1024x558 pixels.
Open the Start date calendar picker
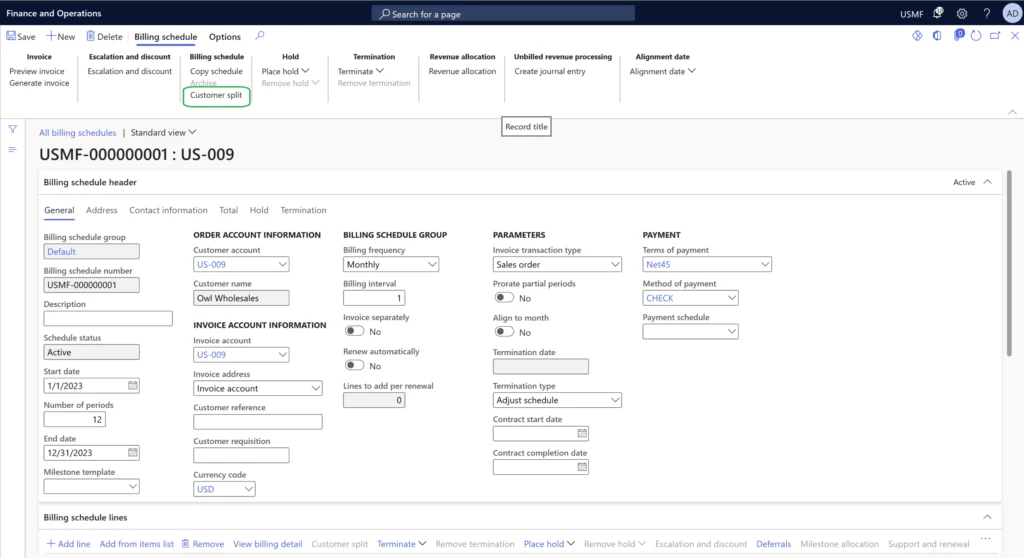tap(133, 386)
